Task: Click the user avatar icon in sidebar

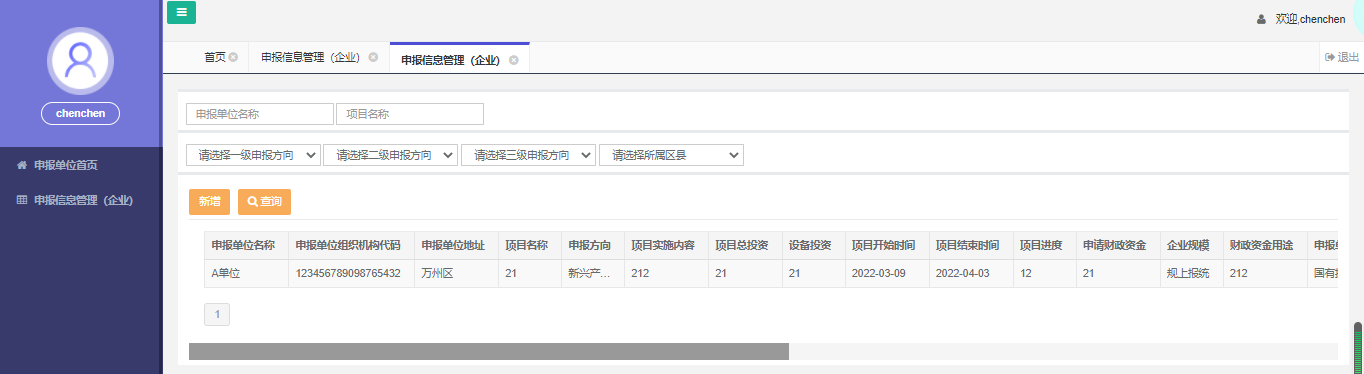Action: tap(80, 60)
